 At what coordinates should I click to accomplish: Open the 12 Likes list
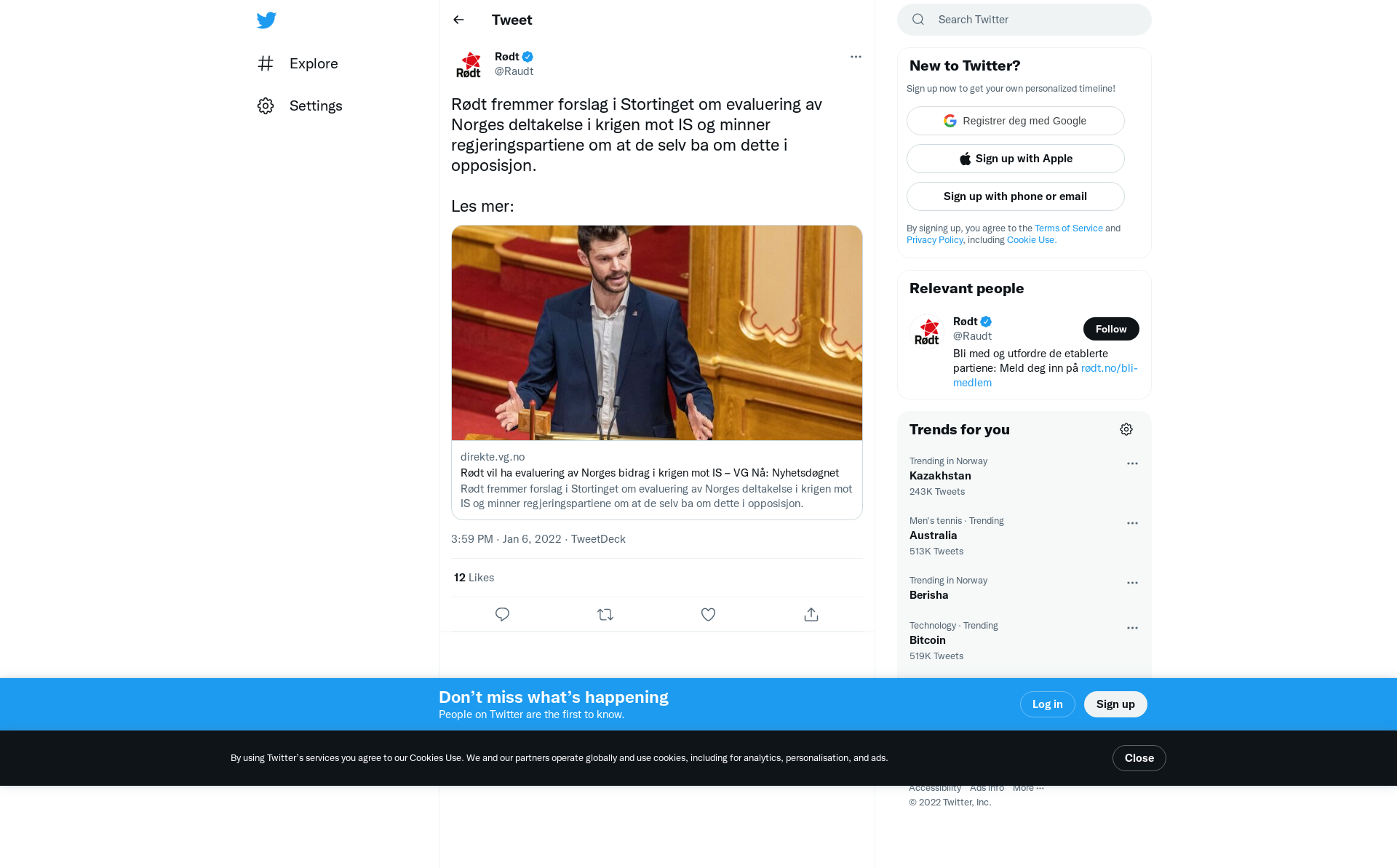tap(474, 578)
